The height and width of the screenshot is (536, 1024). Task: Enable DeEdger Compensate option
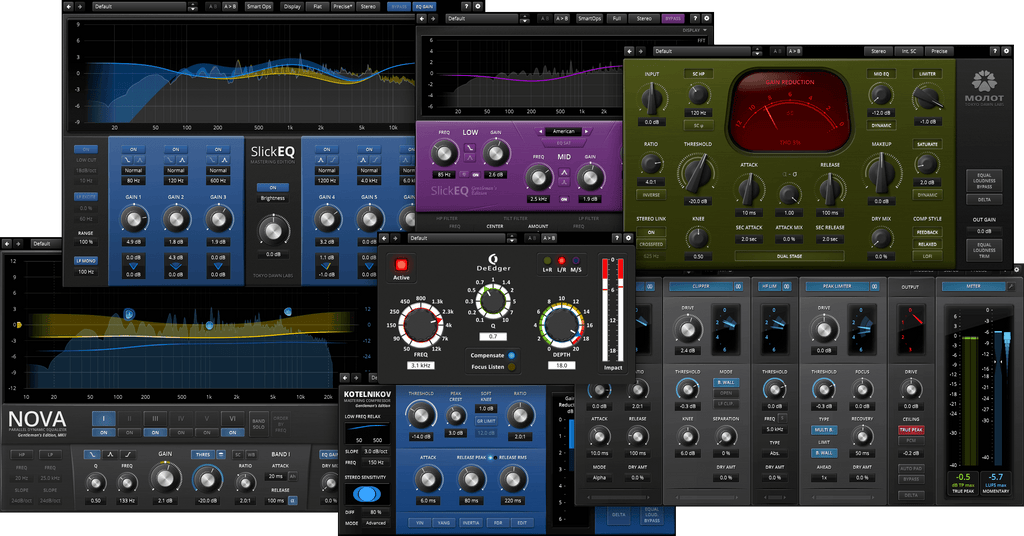pyautogui.click(x=511, y=355)
